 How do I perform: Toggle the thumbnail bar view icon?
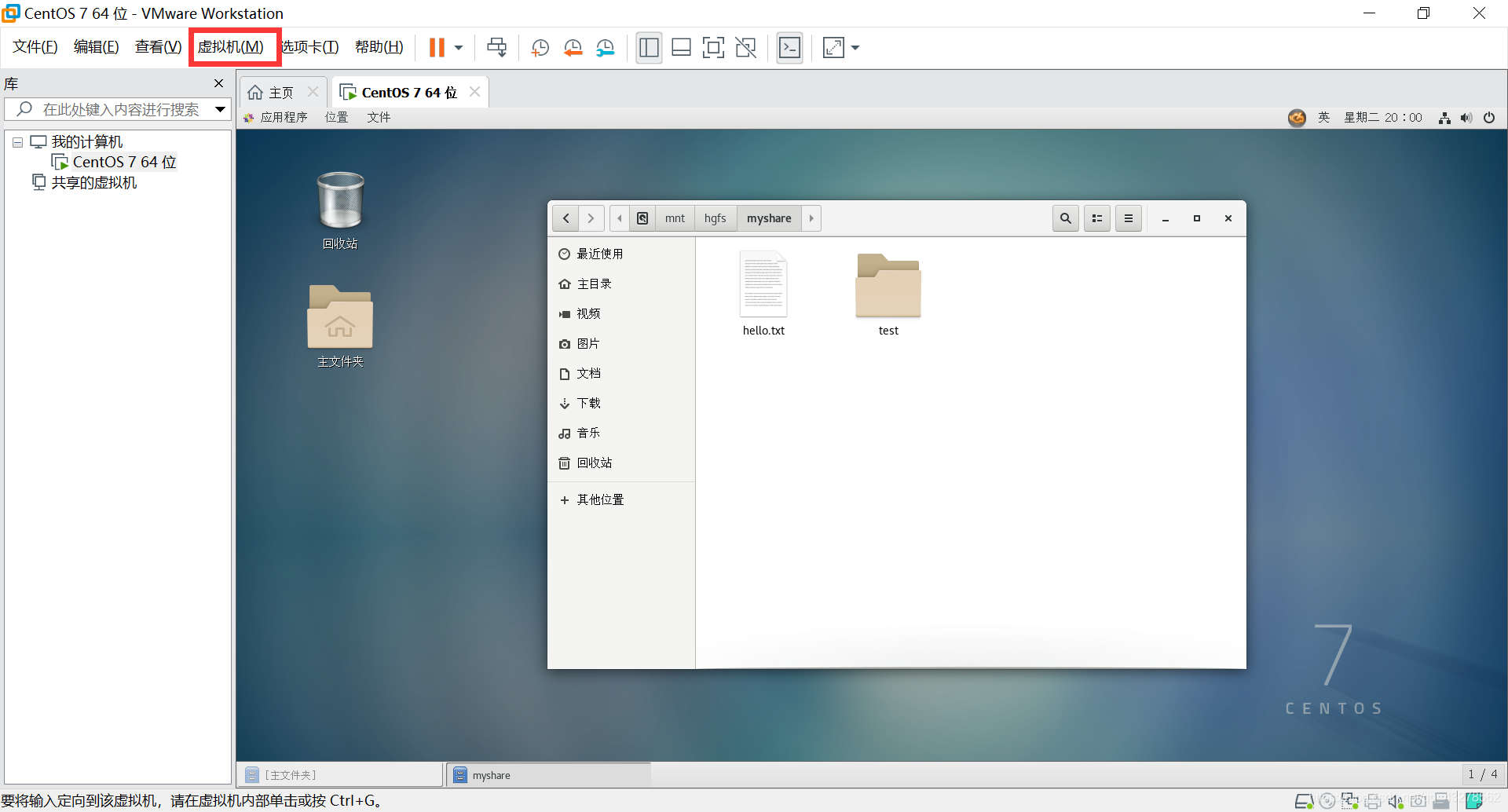681,48
